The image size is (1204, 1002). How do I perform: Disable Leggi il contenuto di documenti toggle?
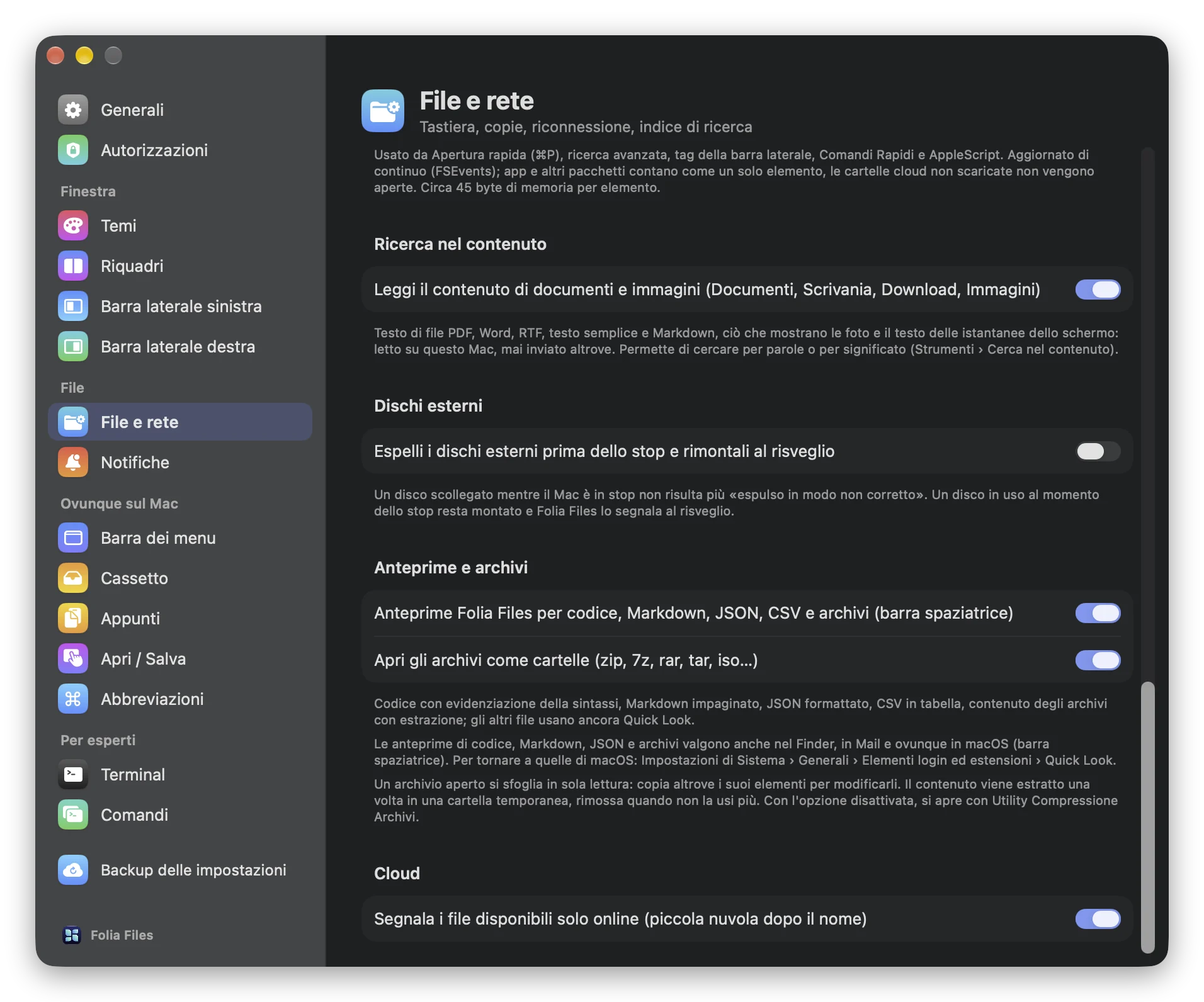tap(1098, 290)
